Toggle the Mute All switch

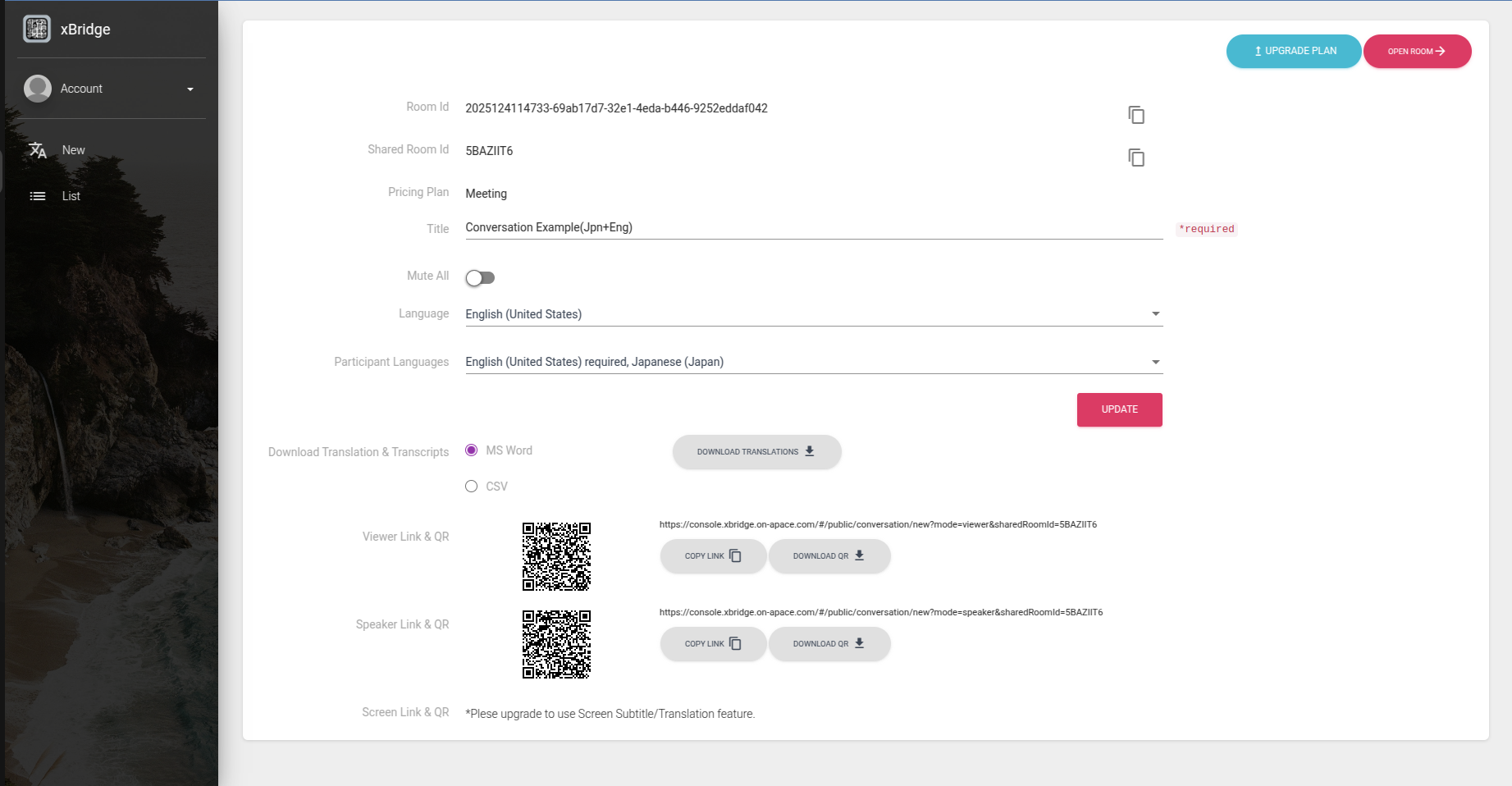pyautogui.click(x=480, y=278)
